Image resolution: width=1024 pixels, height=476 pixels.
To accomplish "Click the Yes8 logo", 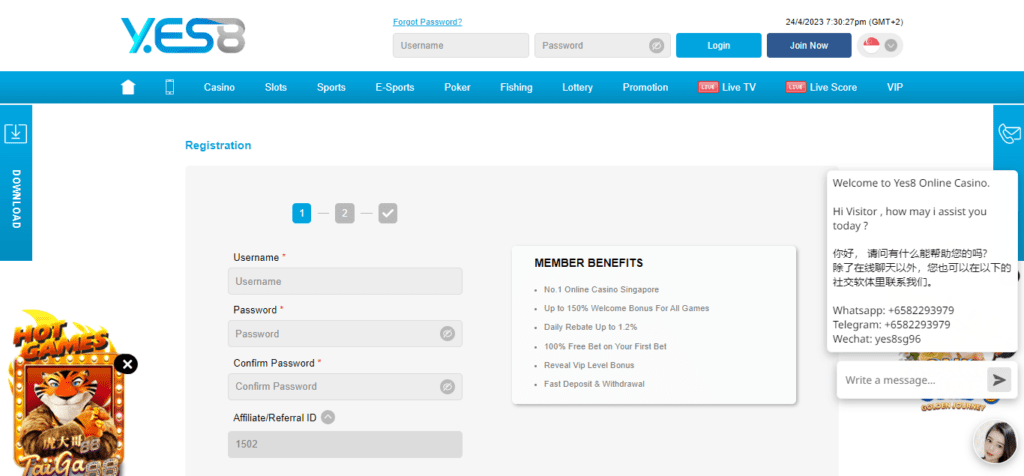I will pos(183,35).
